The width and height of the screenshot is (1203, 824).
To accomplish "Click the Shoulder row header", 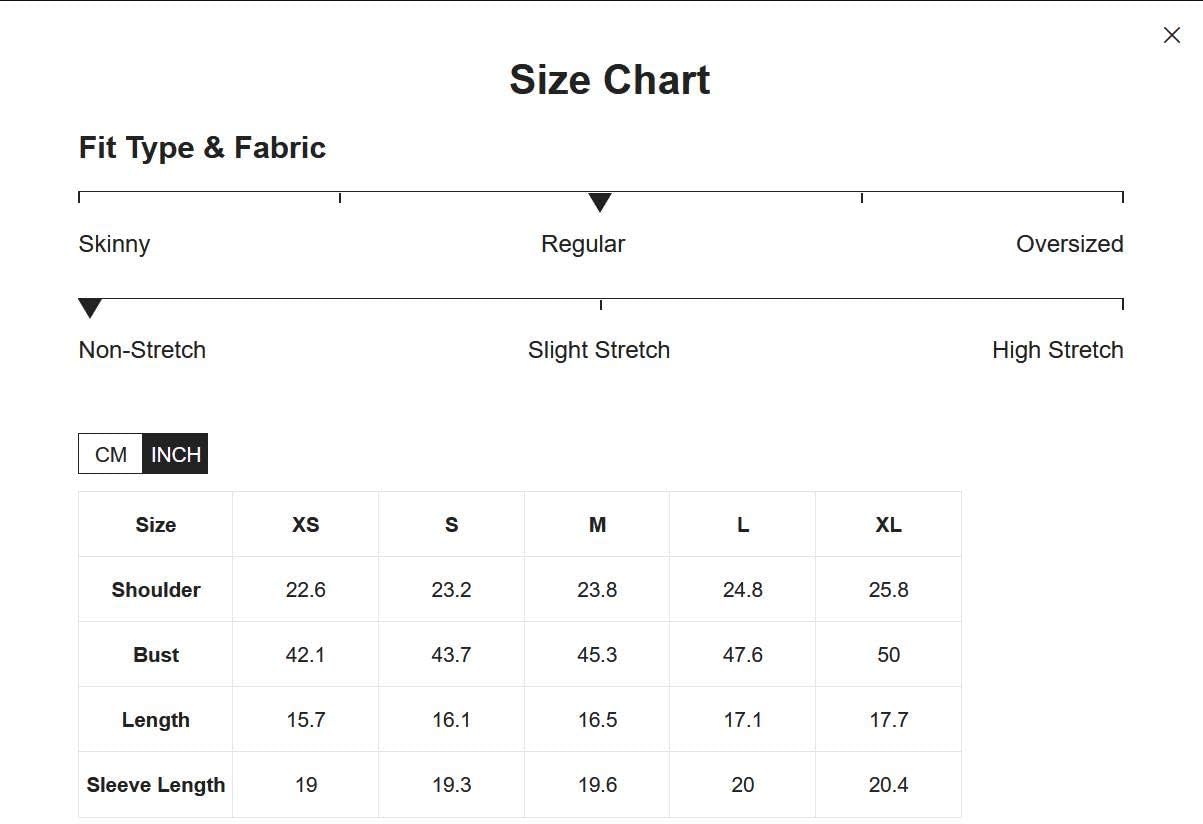I will [x=156, y=590].
